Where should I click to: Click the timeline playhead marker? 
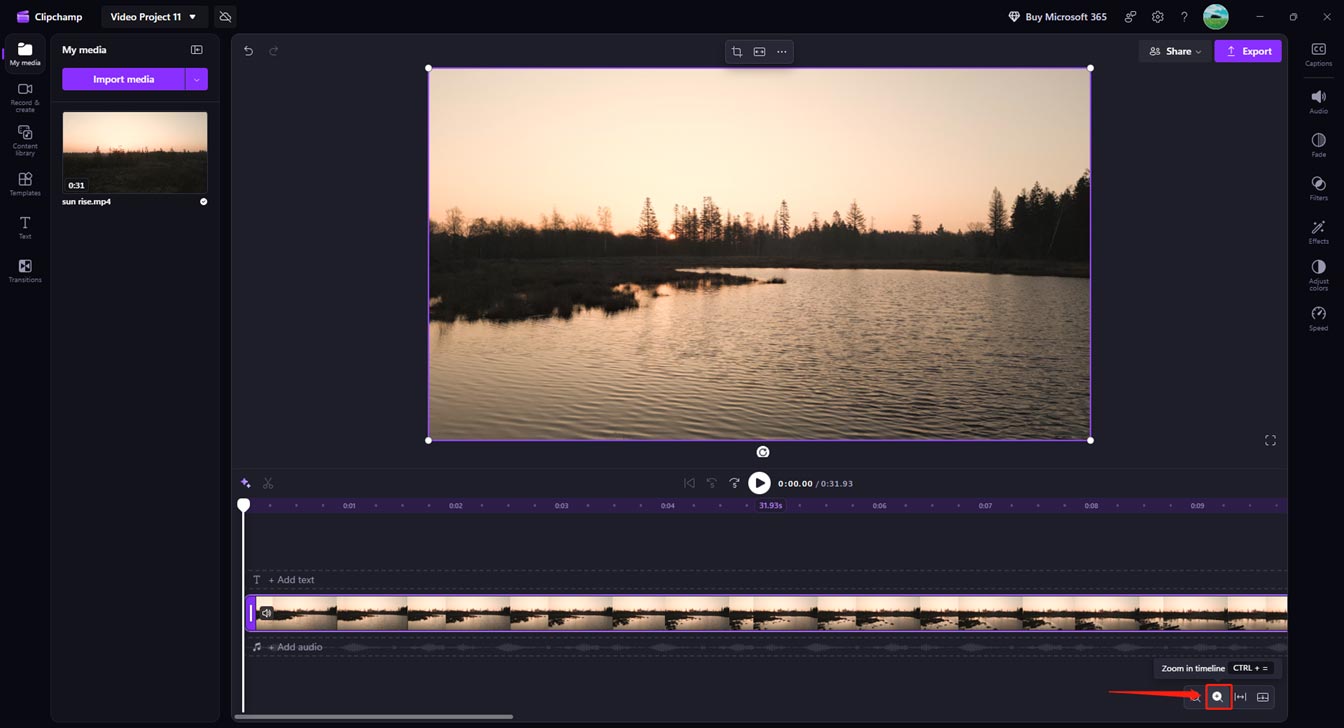(243, 505)
